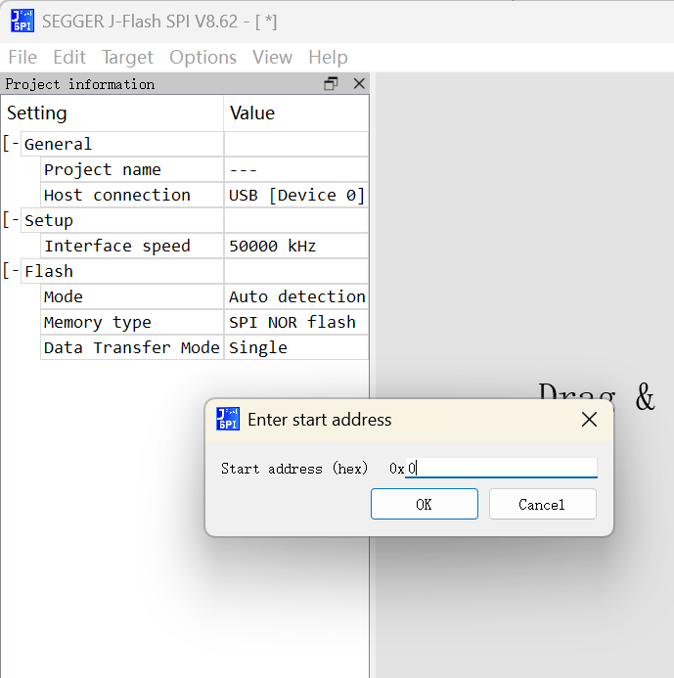Undock the Project information panel

pyautogui.click(x=331, y=84)
